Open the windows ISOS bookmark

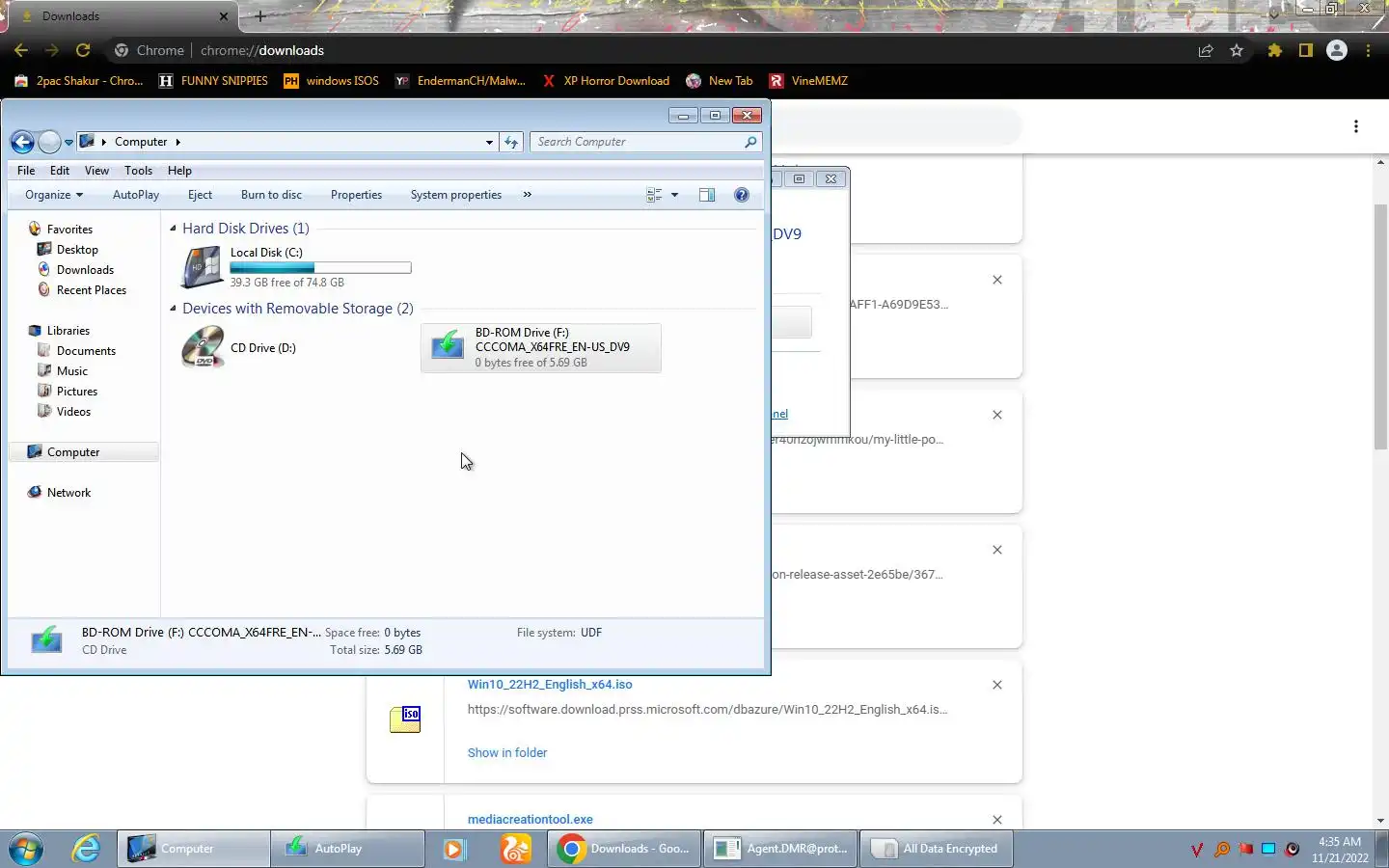click(x=331, y=81)
